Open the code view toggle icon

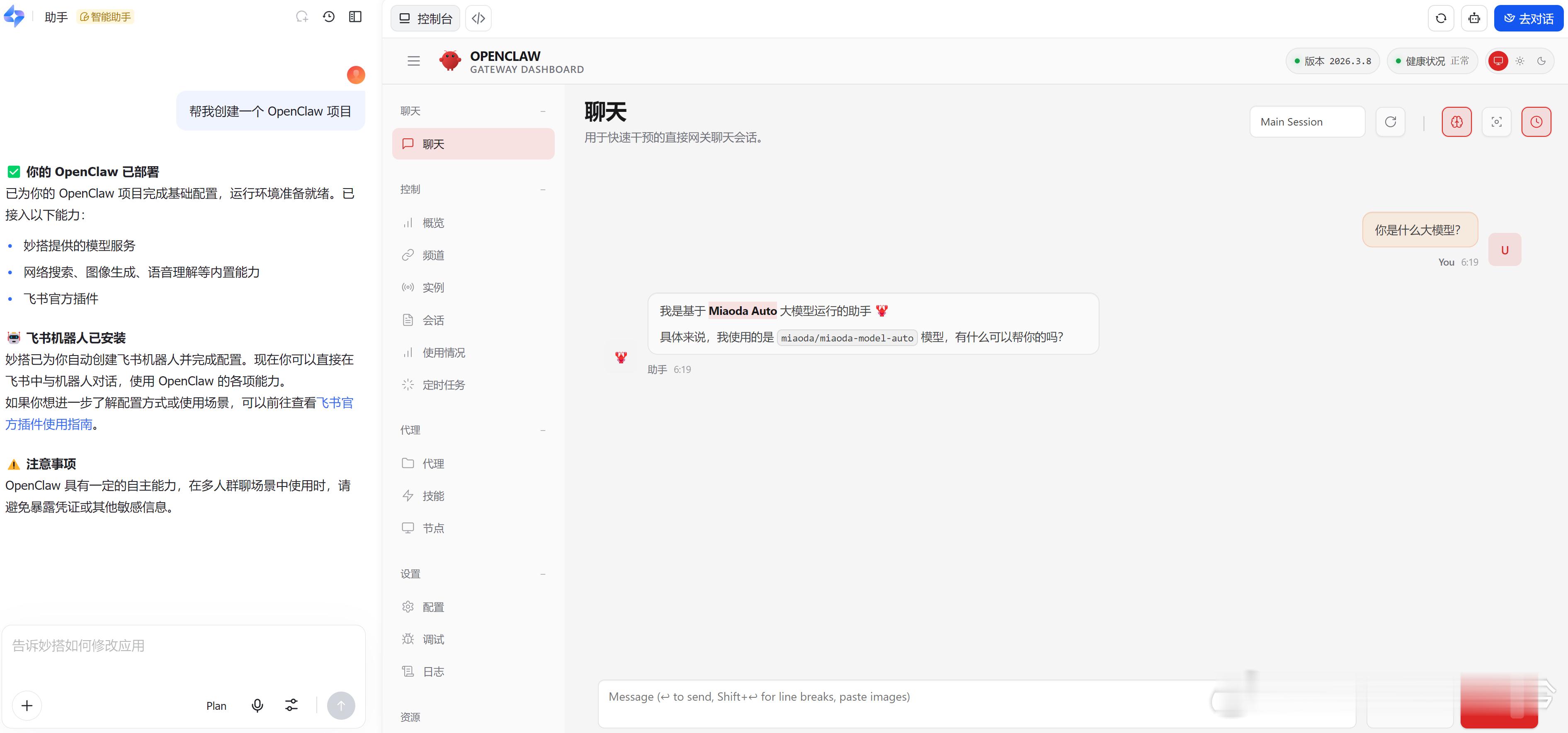478,18
